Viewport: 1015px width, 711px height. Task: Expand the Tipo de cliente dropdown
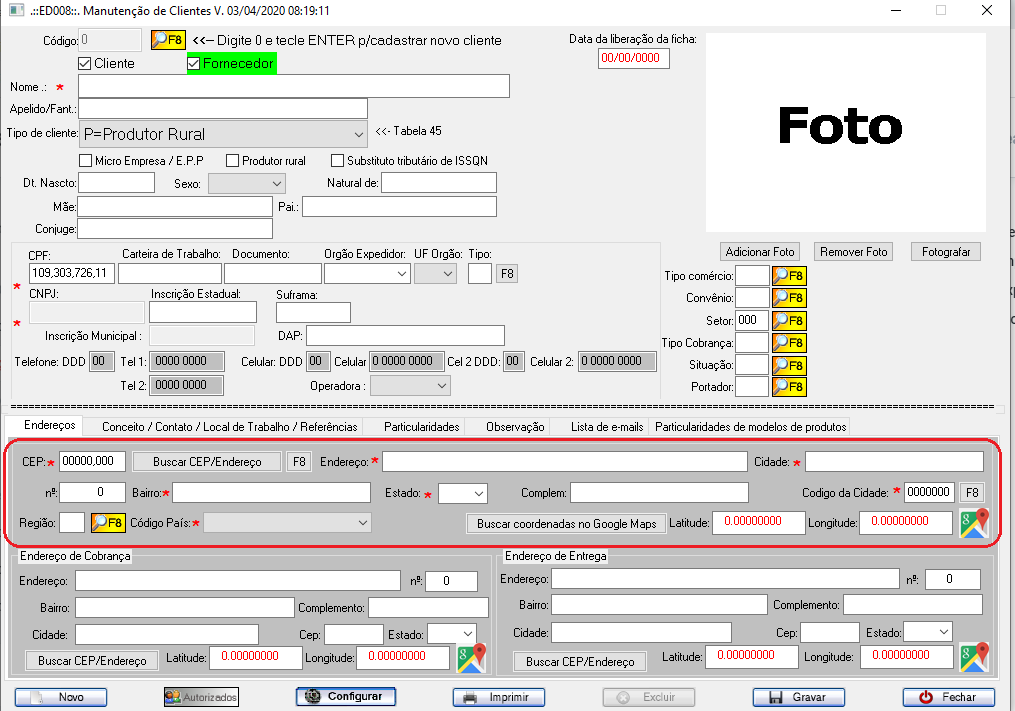(x=359, y=134)
